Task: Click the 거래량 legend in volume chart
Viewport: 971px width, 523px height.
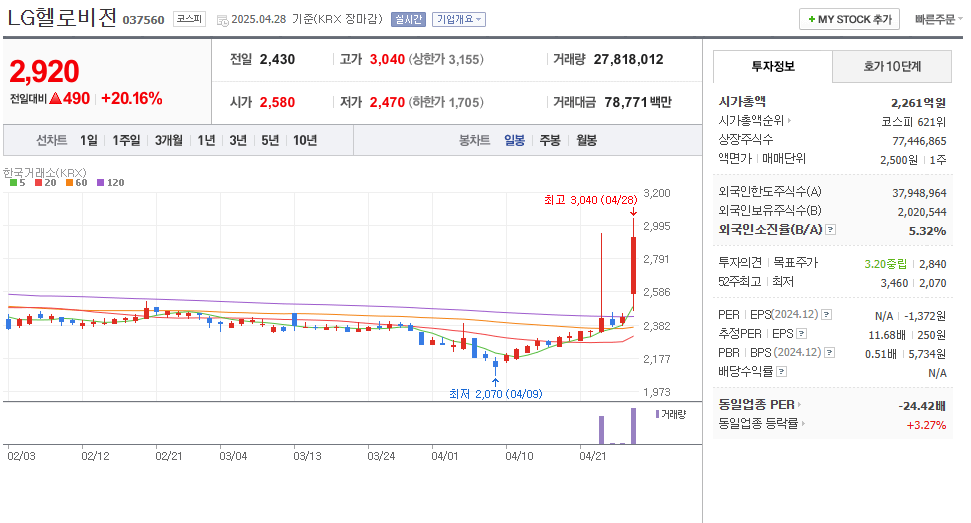Action: [671, 414]
